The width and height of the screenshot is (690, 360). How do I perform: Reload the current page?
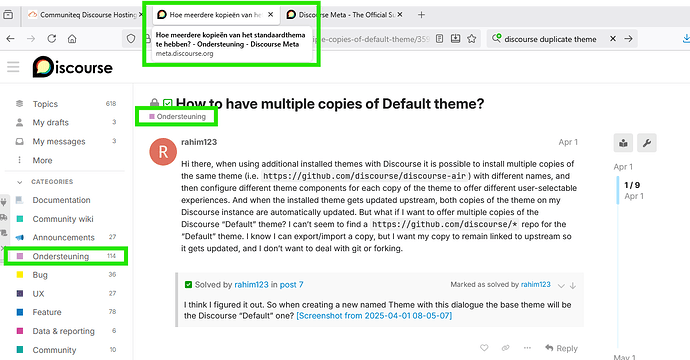point(51,39)
